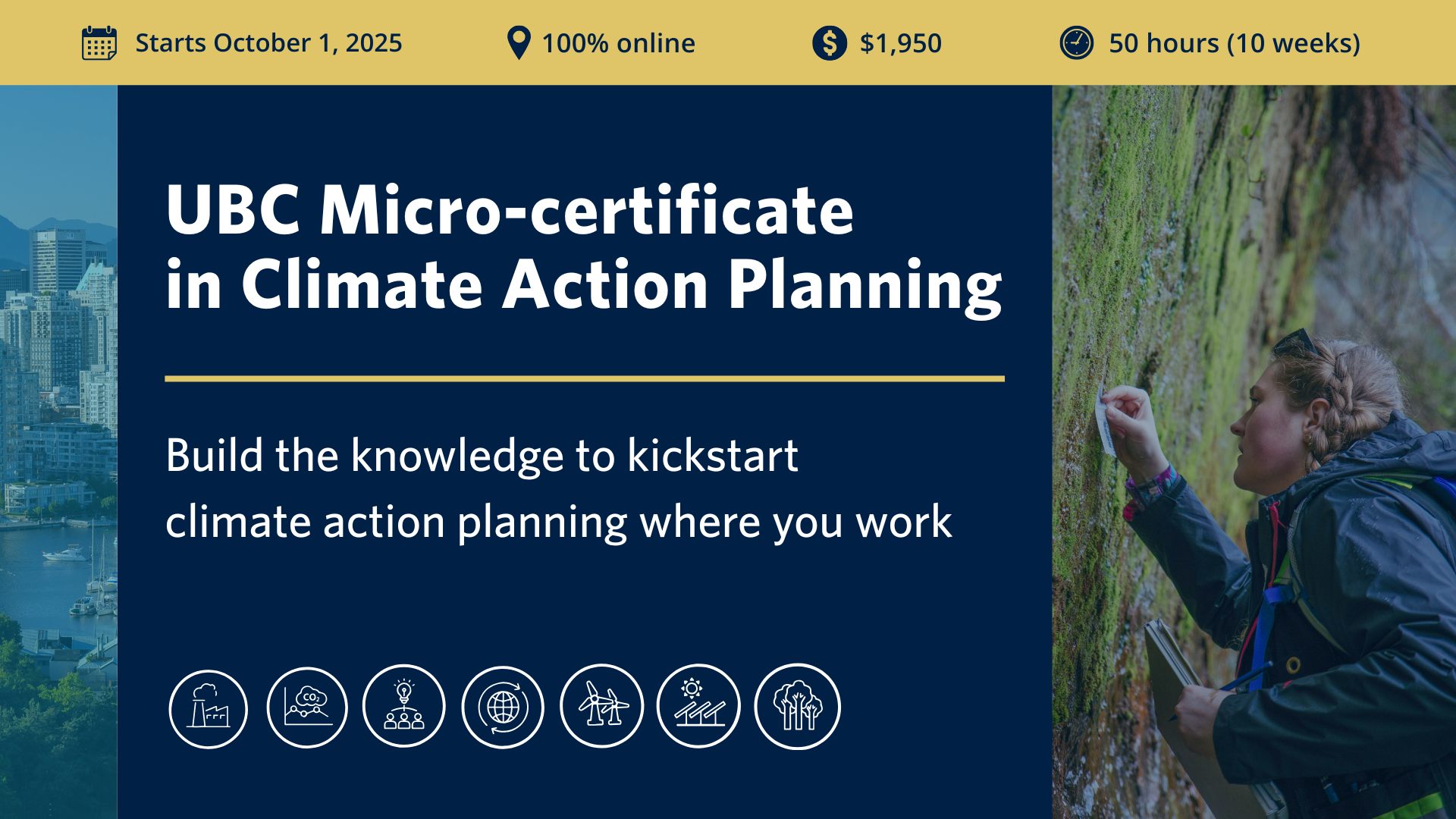Click the '100% online' label
1456x819 pixels.
618,43
